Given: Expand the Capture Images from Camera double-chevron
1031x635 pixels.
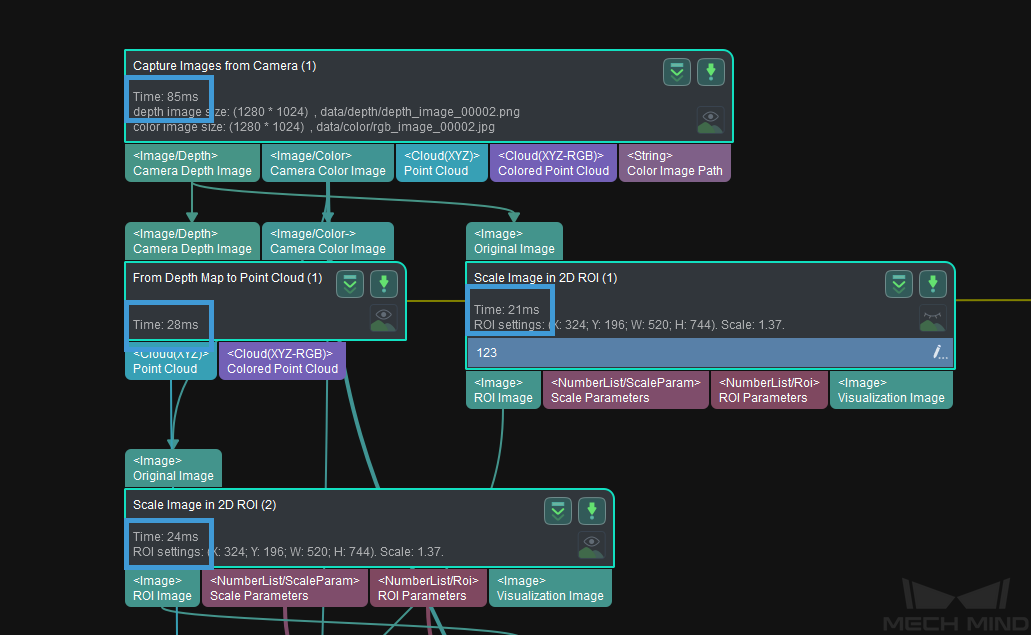Looking at the screenshot, I should click(x=677, y=72).
